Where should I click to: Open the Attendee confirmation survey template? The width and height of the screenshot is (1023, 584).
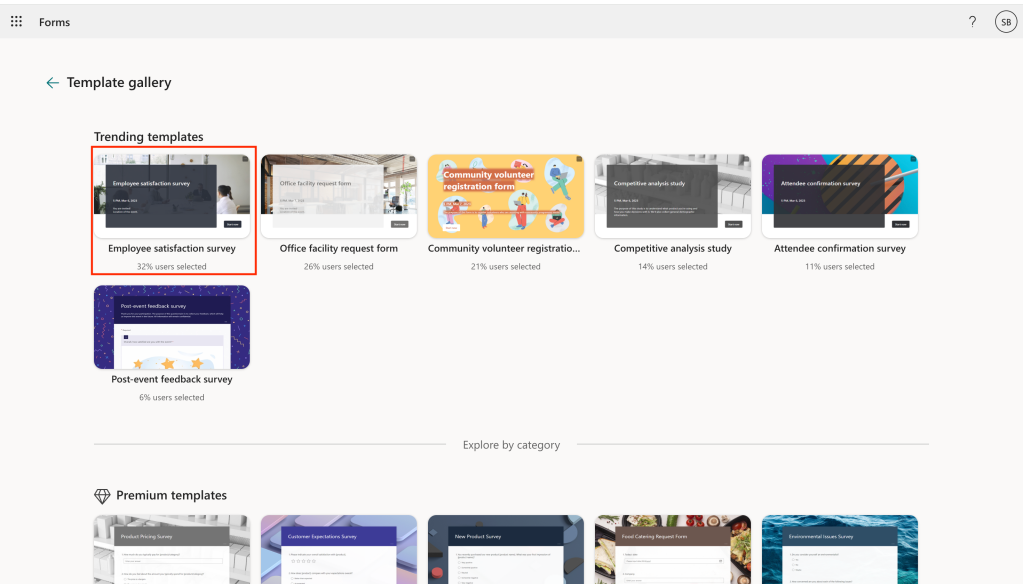tap(839, 197)
